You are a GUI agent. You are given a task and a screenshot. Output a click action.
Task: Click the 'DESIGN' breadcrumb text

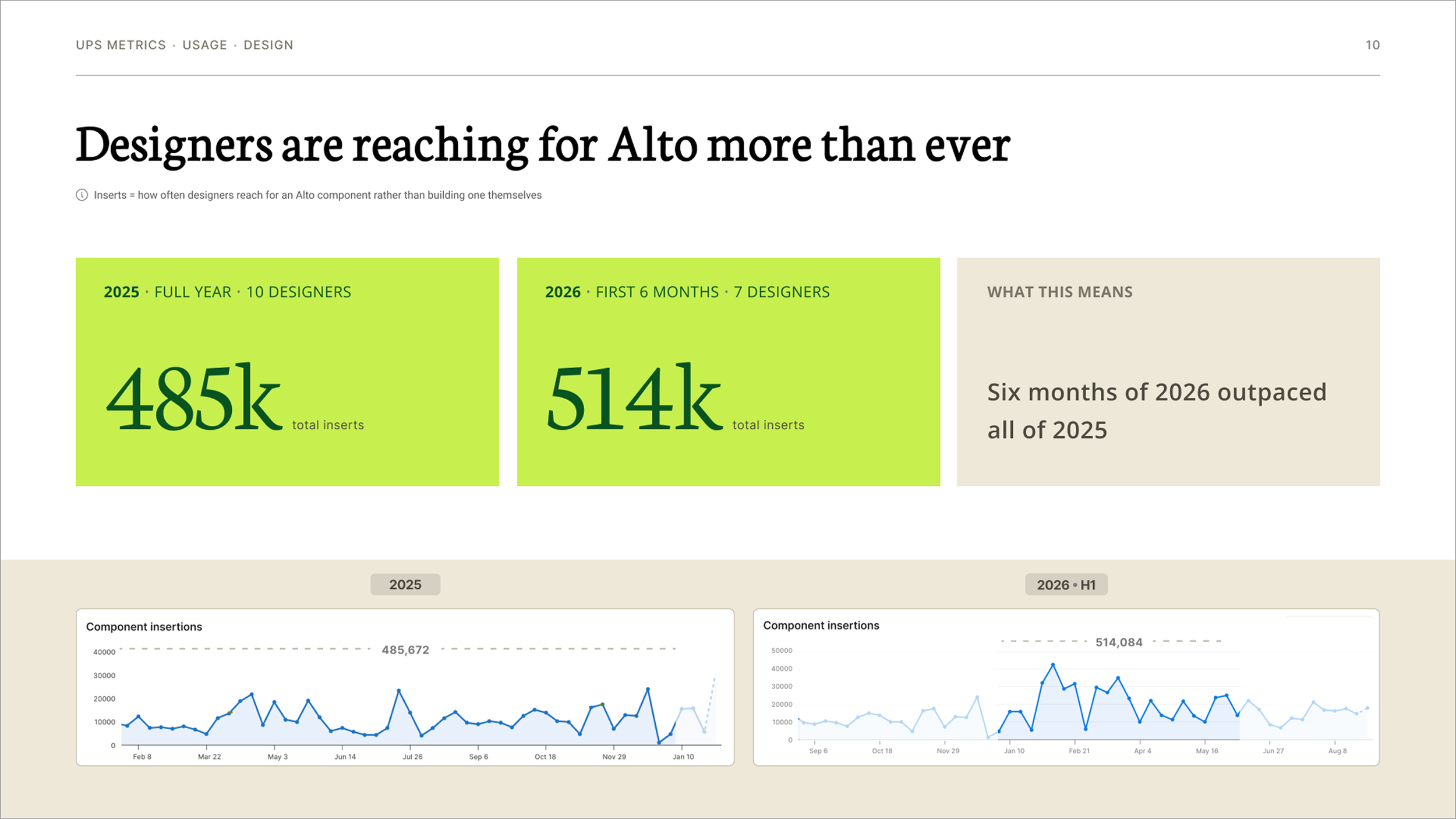268,45
